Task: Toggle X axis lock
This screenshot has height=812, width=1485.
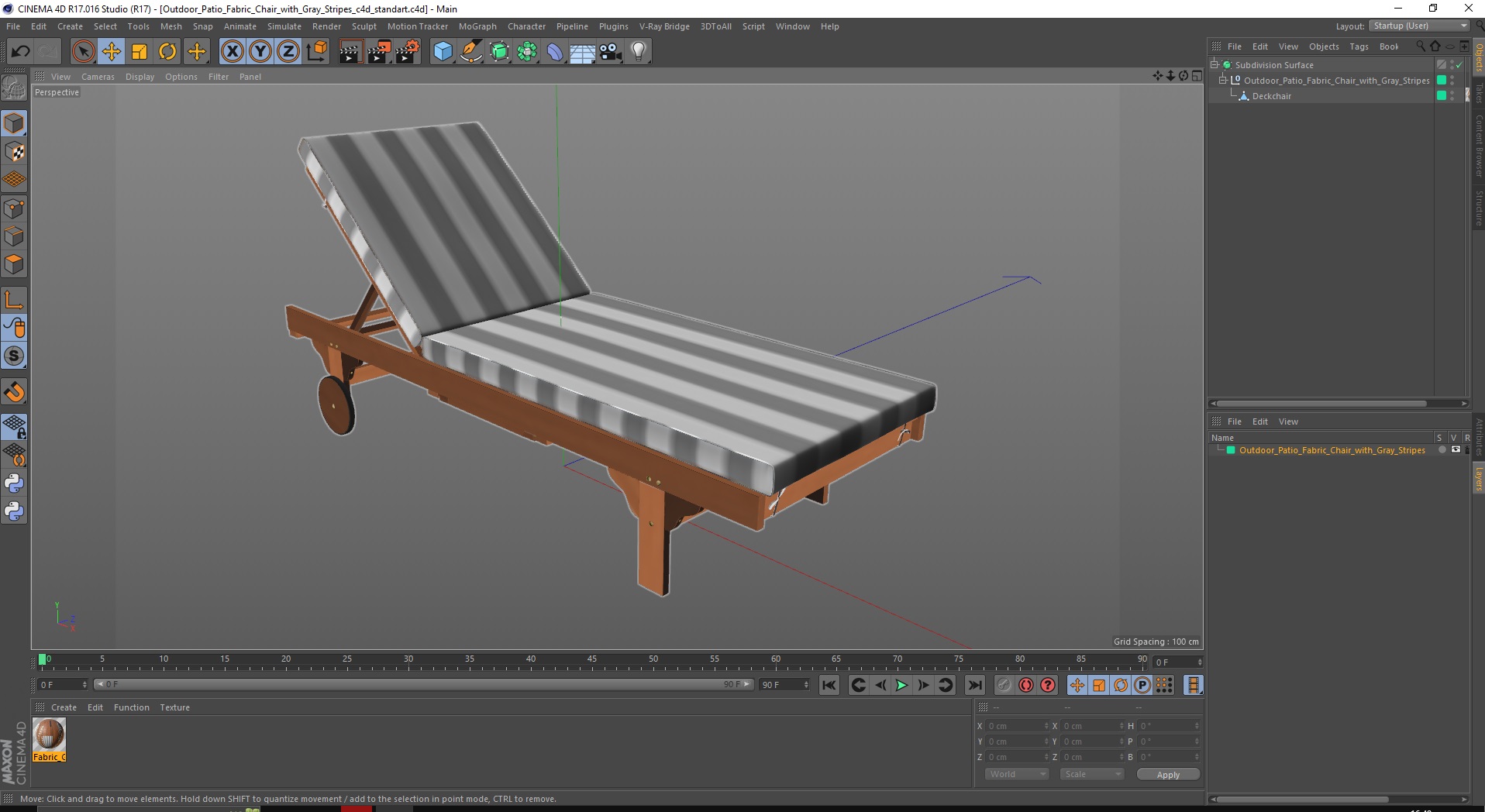Action: [x=232, y=52]
